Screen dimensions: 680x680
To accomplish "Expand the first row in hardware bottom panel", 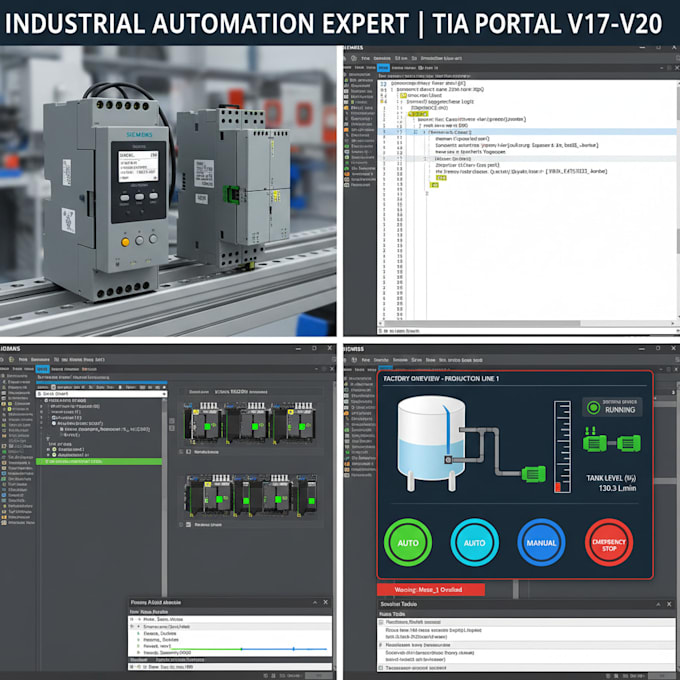I will click(132, 619).
